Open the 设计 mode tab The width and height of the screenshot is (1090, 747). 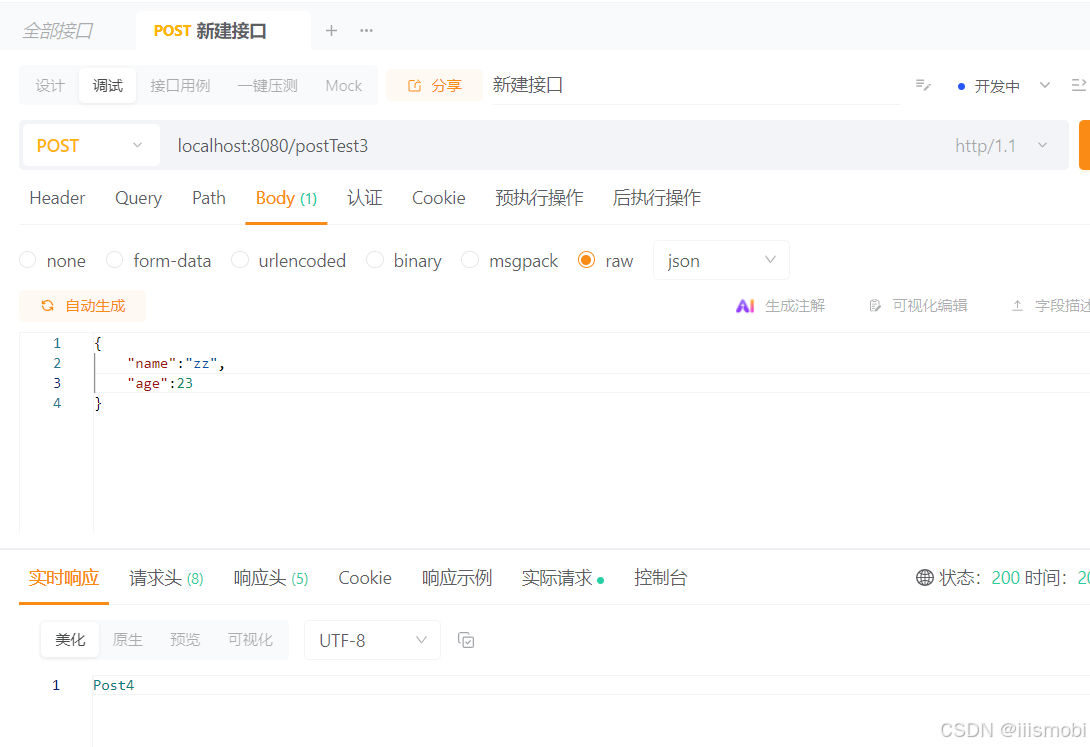(50, 85)
